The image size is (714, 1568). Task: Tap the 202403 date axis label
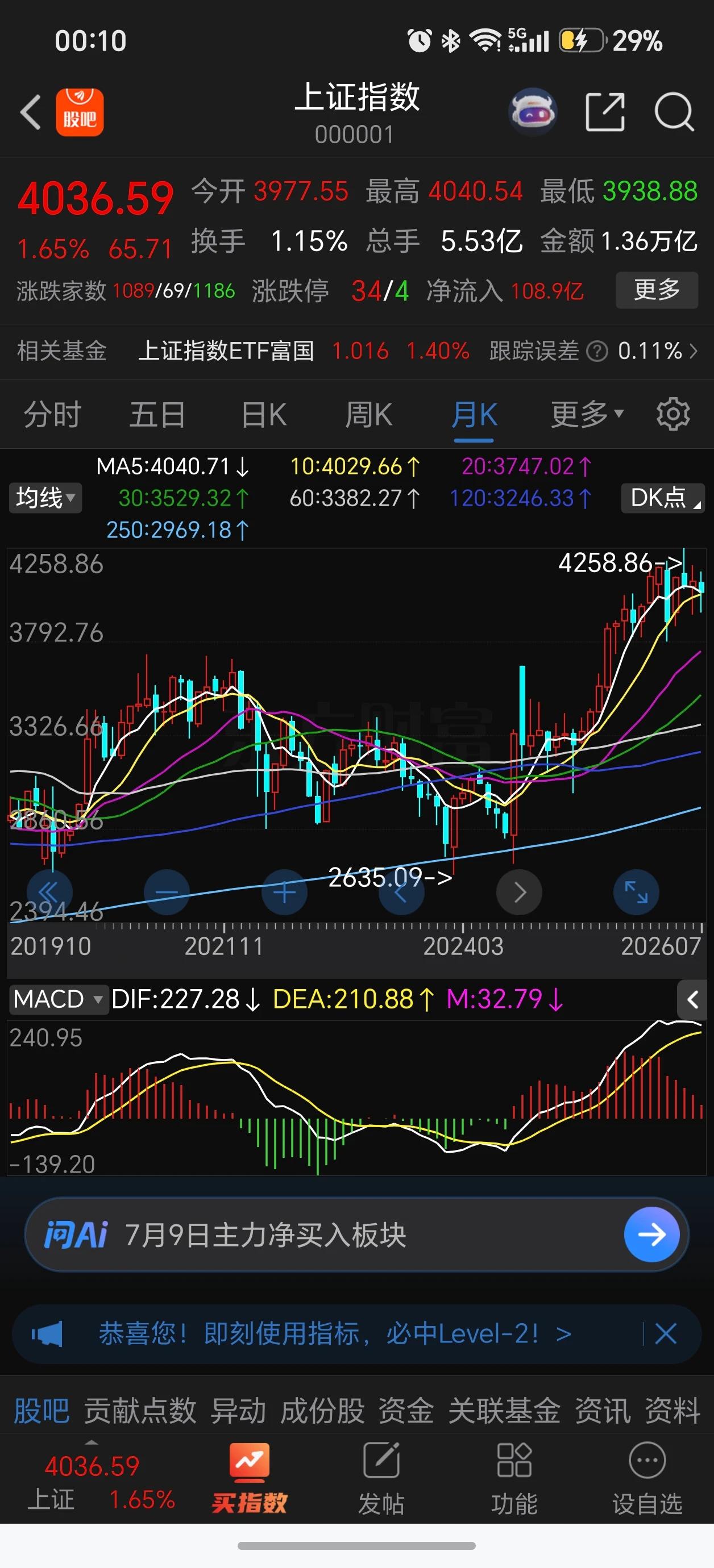[463, 946]
